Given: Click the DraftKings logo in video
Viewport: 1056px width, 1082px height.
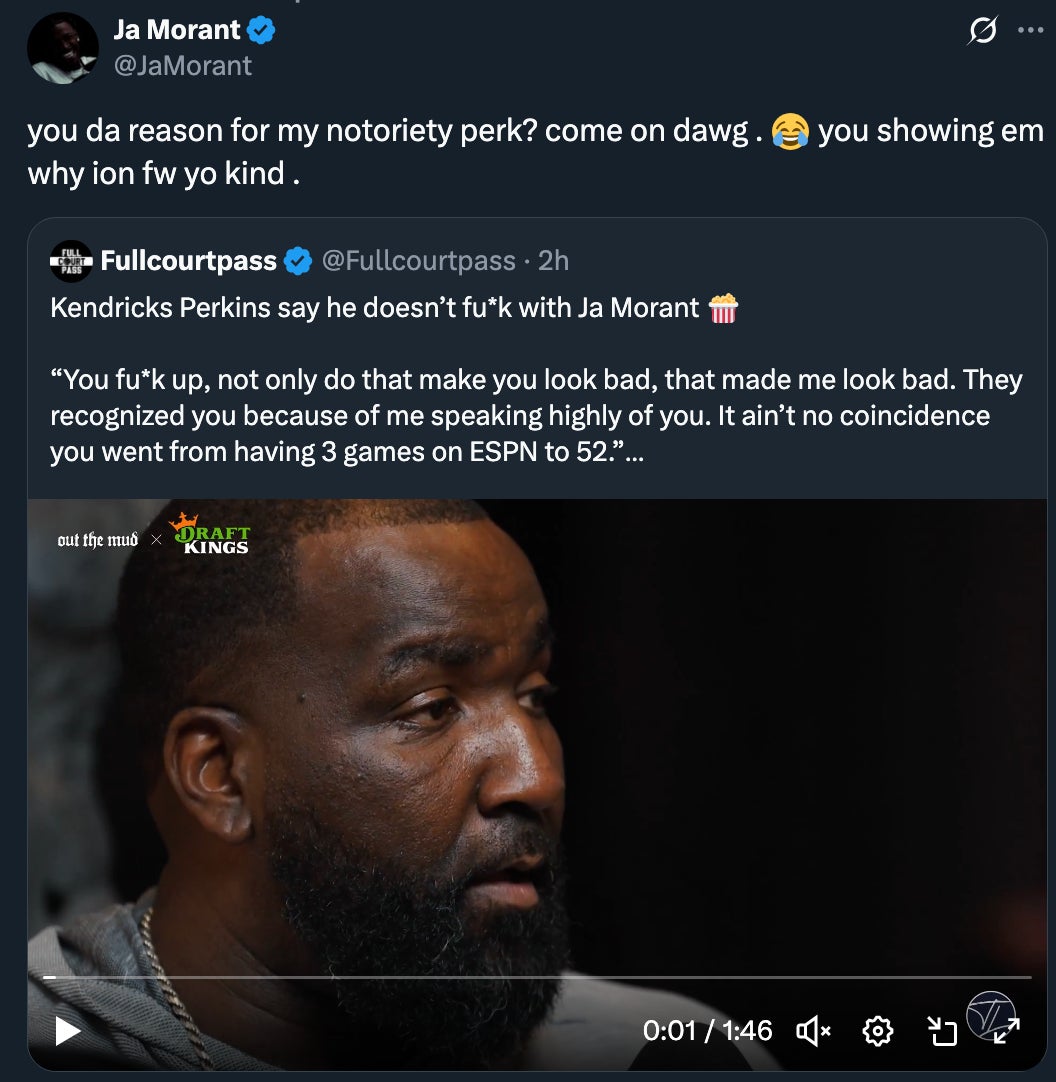Looking at the screenshot, I should (209, 534).
